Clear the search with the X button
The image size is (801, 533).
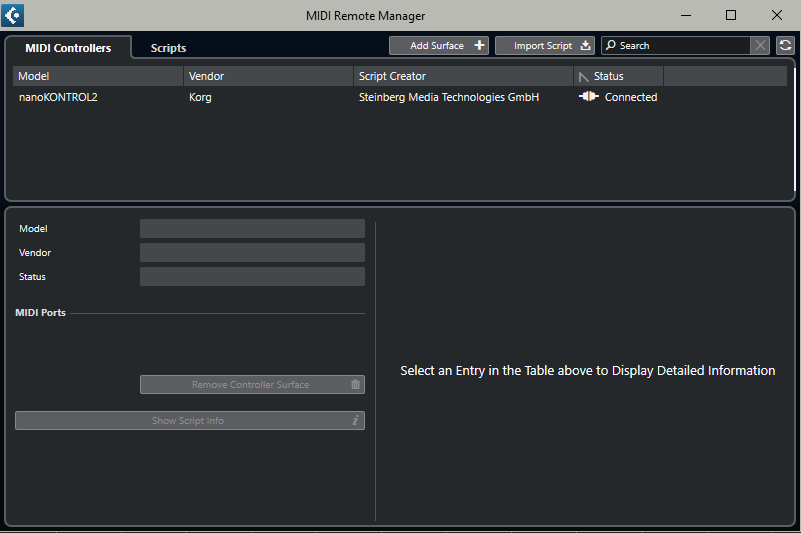point(760,45)
